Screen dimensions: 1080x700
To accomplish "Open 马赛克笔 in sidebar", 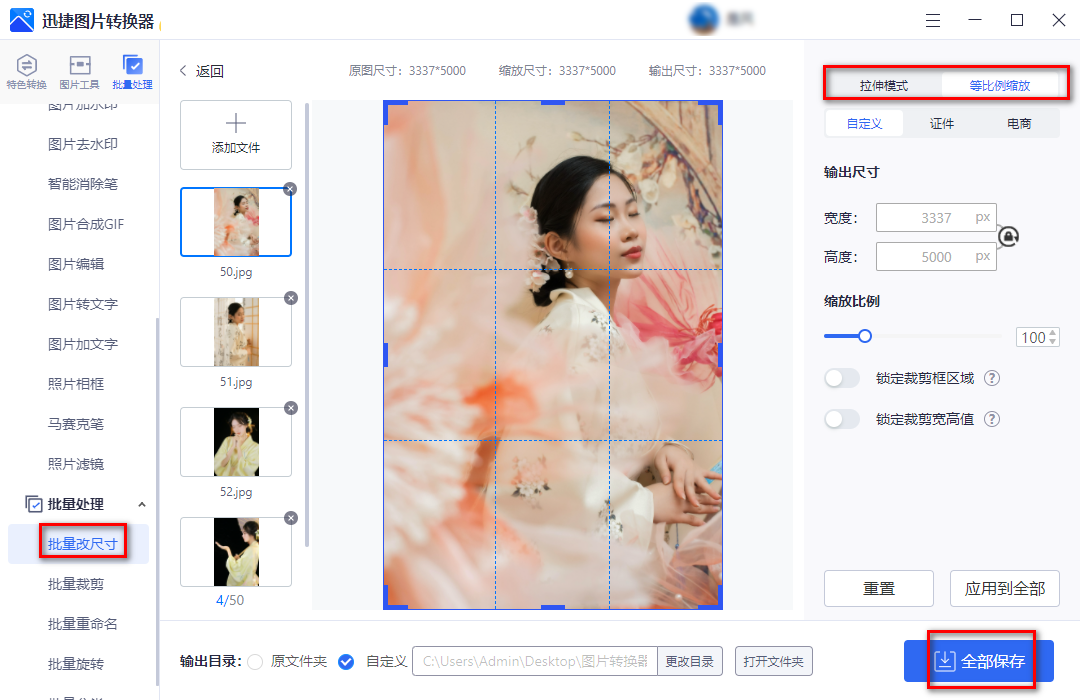I will click(x=76, y=424).
